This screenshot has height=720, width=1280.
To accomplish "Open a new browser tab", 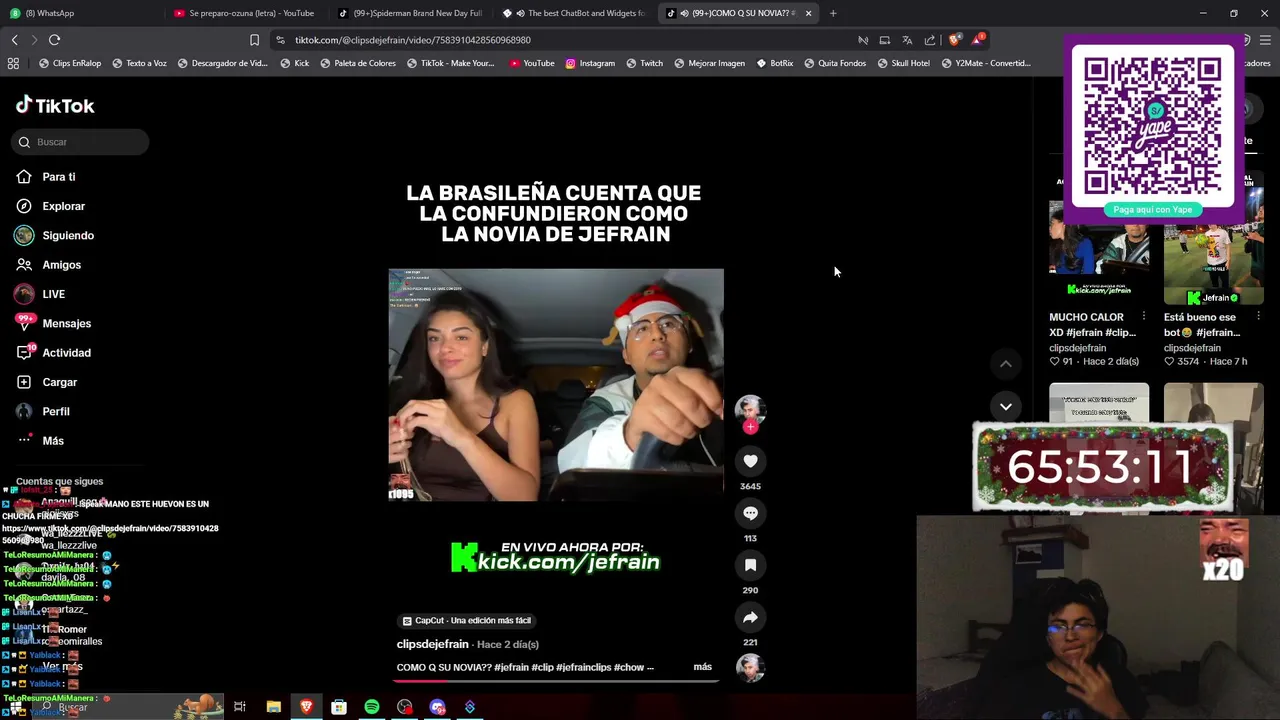I will [x=833, y=13].
